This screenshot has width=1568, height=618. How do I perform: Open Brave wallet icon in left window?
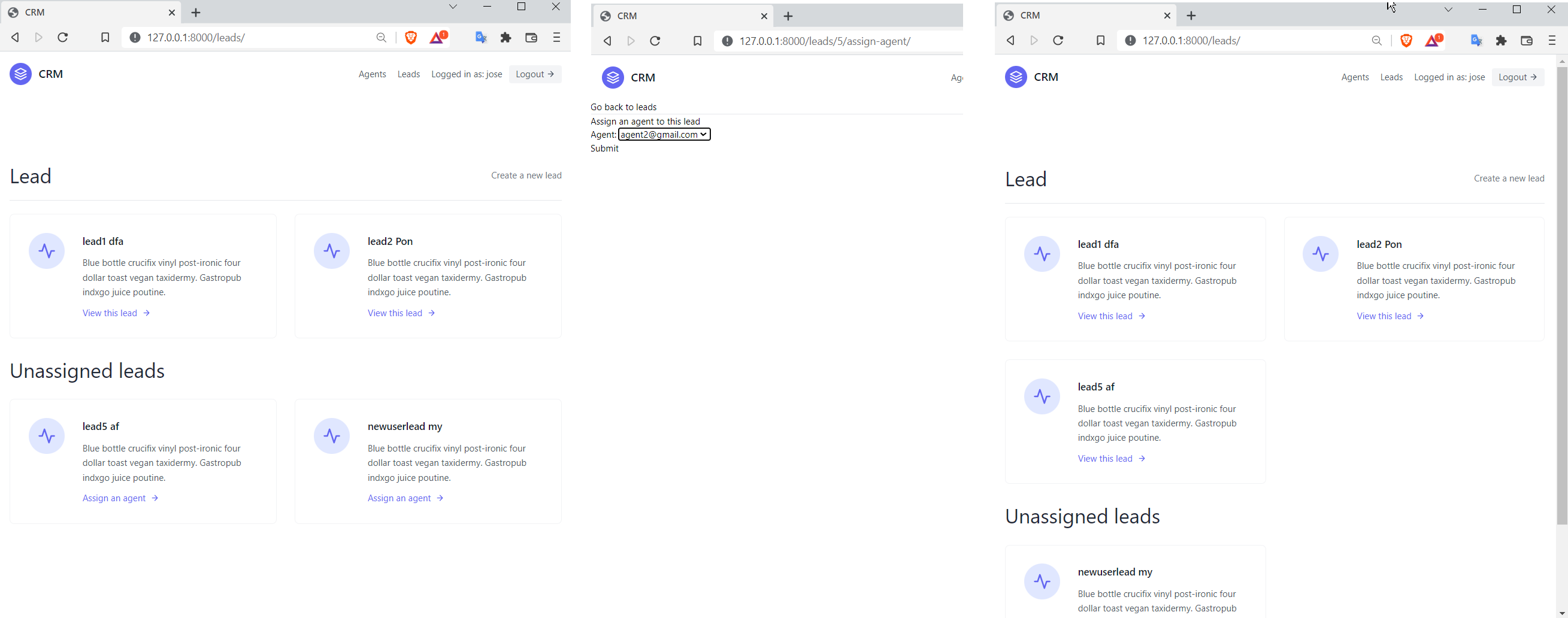(531, 38)
